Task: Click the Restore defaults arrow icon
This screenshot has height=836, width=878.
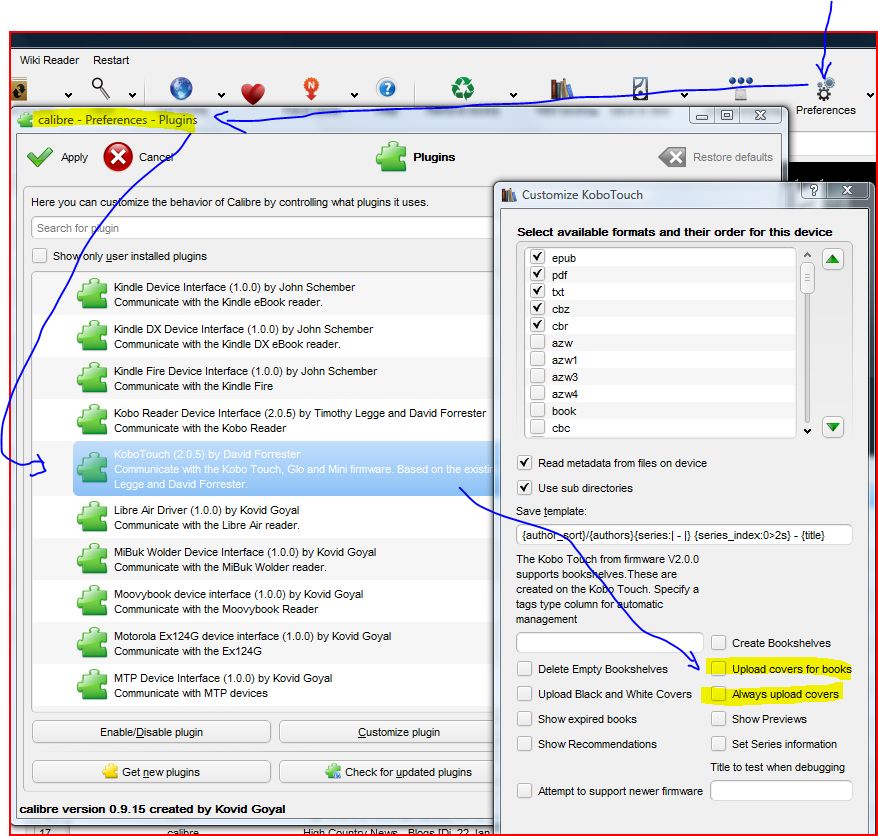Action: pos(672,157)
